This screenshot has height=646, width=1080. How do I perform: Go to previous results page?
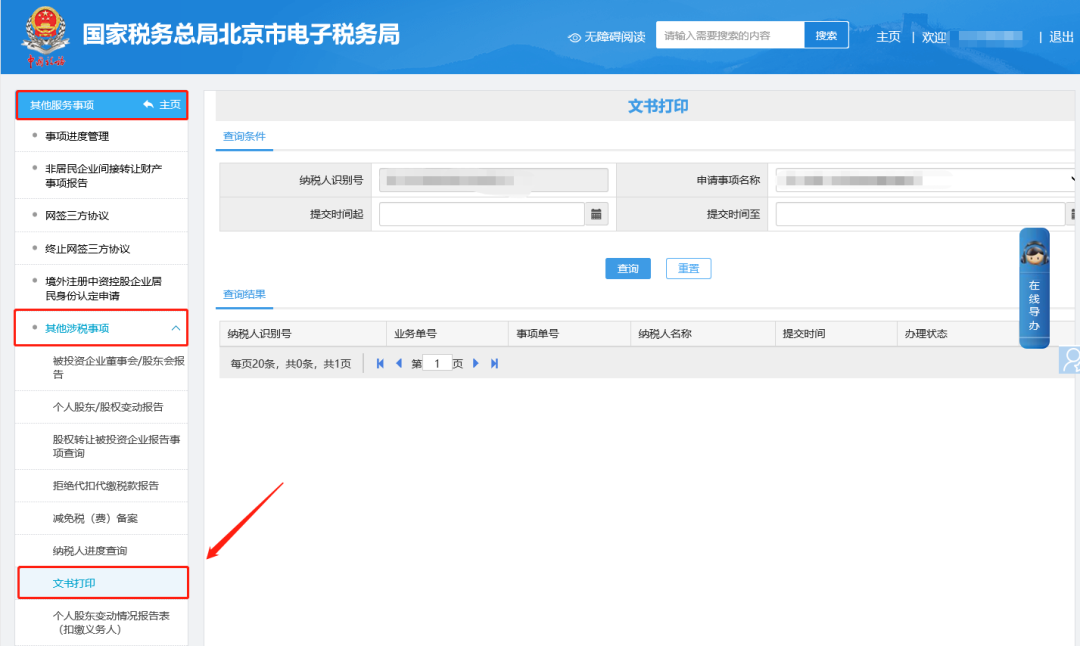(399, 364)
